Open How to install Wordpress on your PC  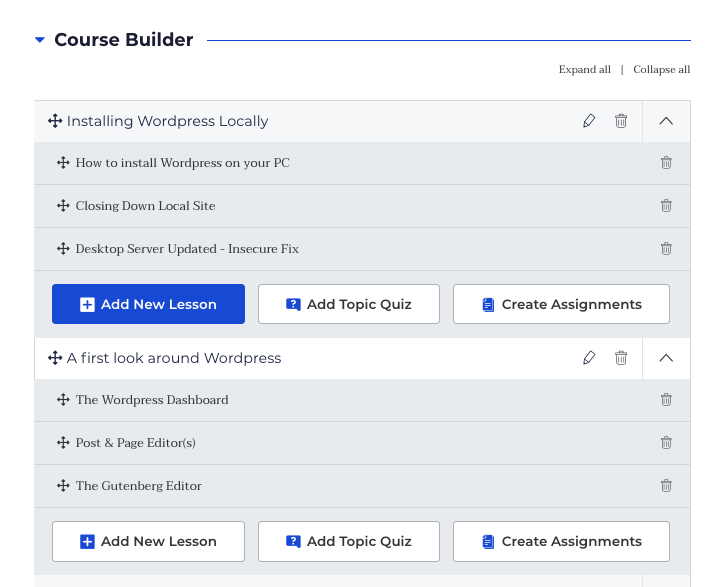182,163
